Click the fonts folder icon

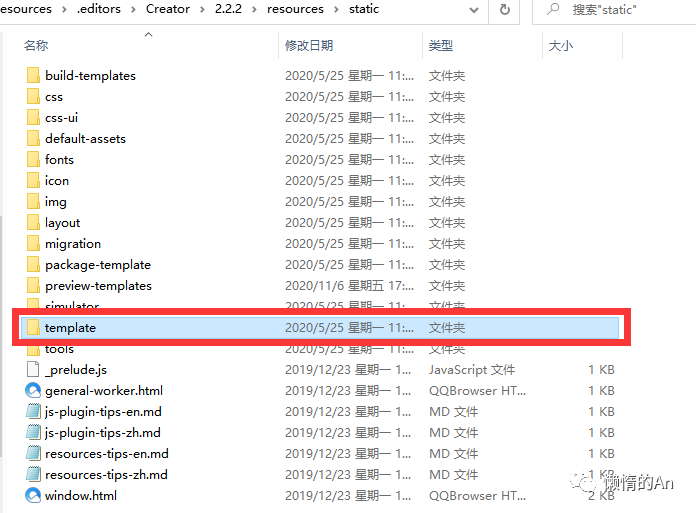tap(33, 159)
